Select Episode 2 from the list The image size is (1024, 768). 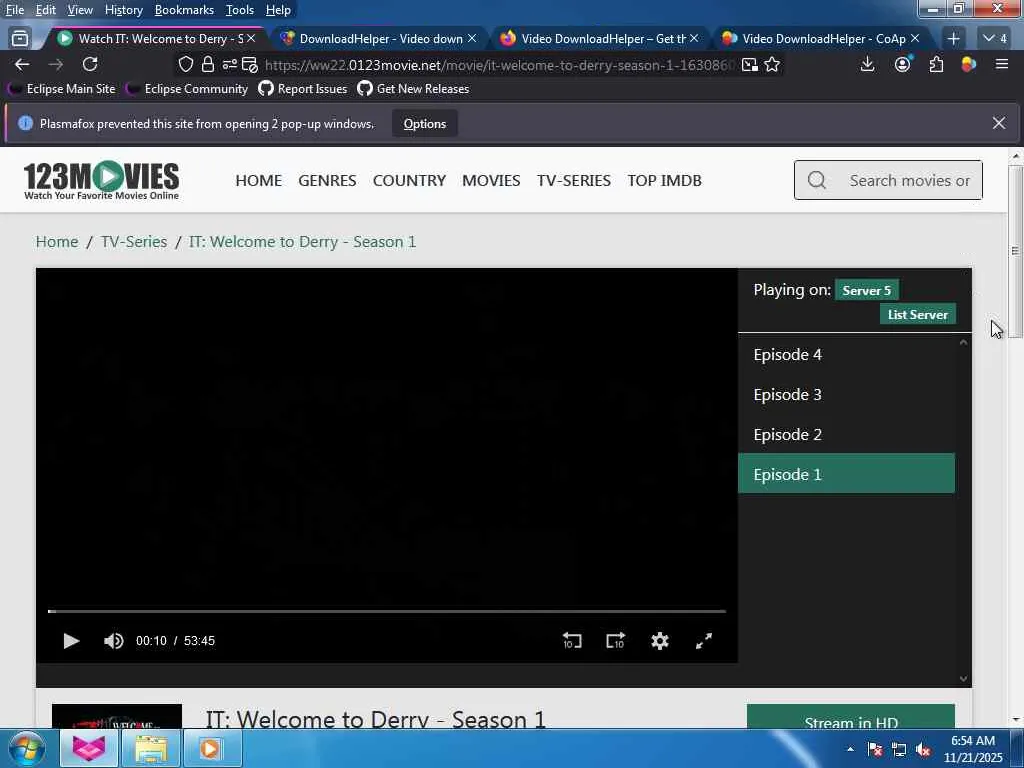coord(846,434)
